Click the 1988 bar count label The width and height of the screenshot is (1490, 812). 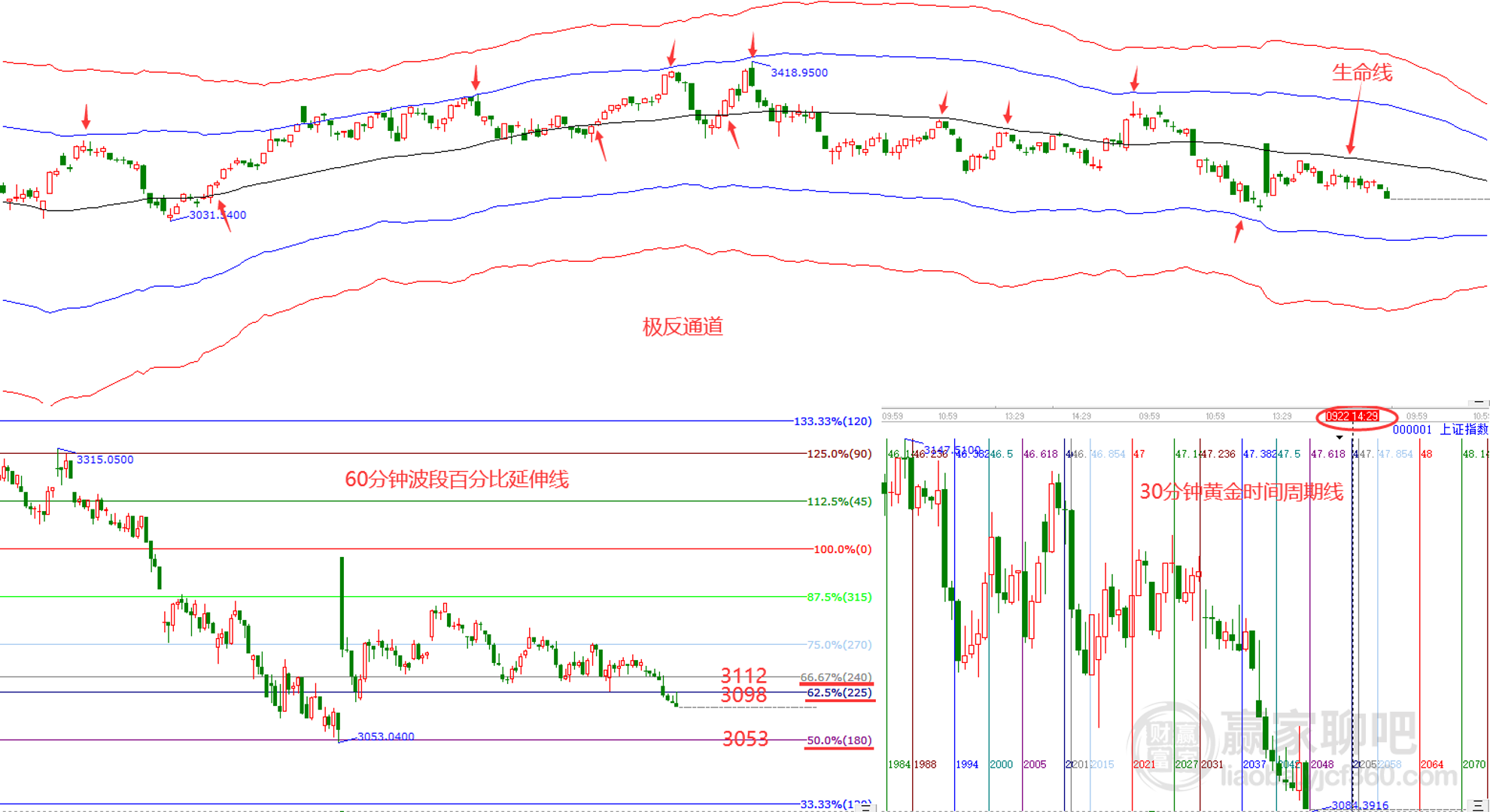tap(925, 765)
